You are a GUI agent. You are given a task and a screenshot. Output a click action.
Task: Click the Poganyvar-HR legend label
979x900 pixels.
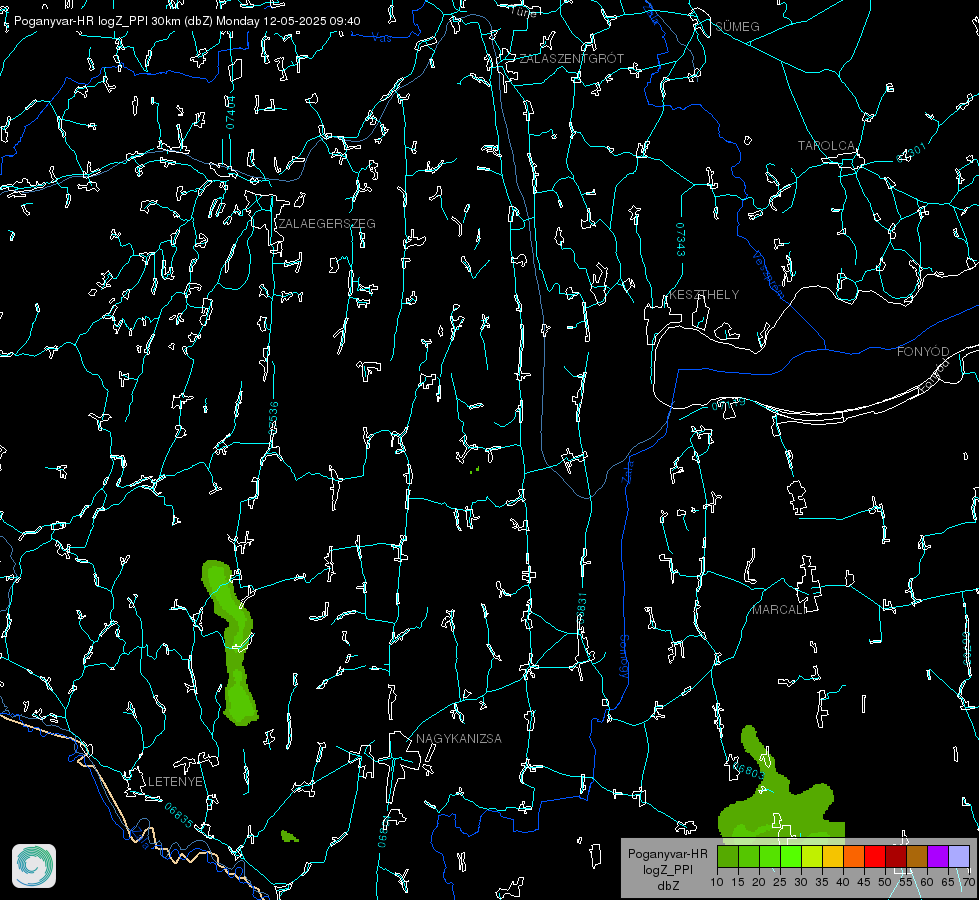[x=667, y=854]
